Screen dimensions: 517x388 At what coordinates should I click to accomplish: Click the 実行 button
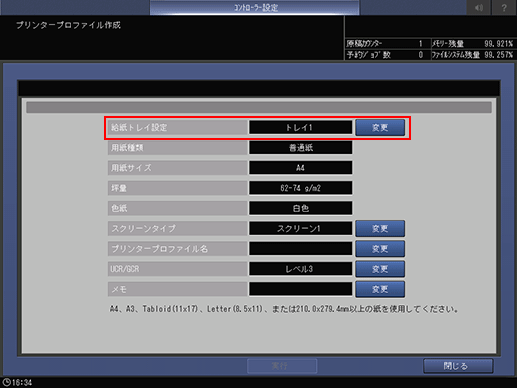coord(282,366)
